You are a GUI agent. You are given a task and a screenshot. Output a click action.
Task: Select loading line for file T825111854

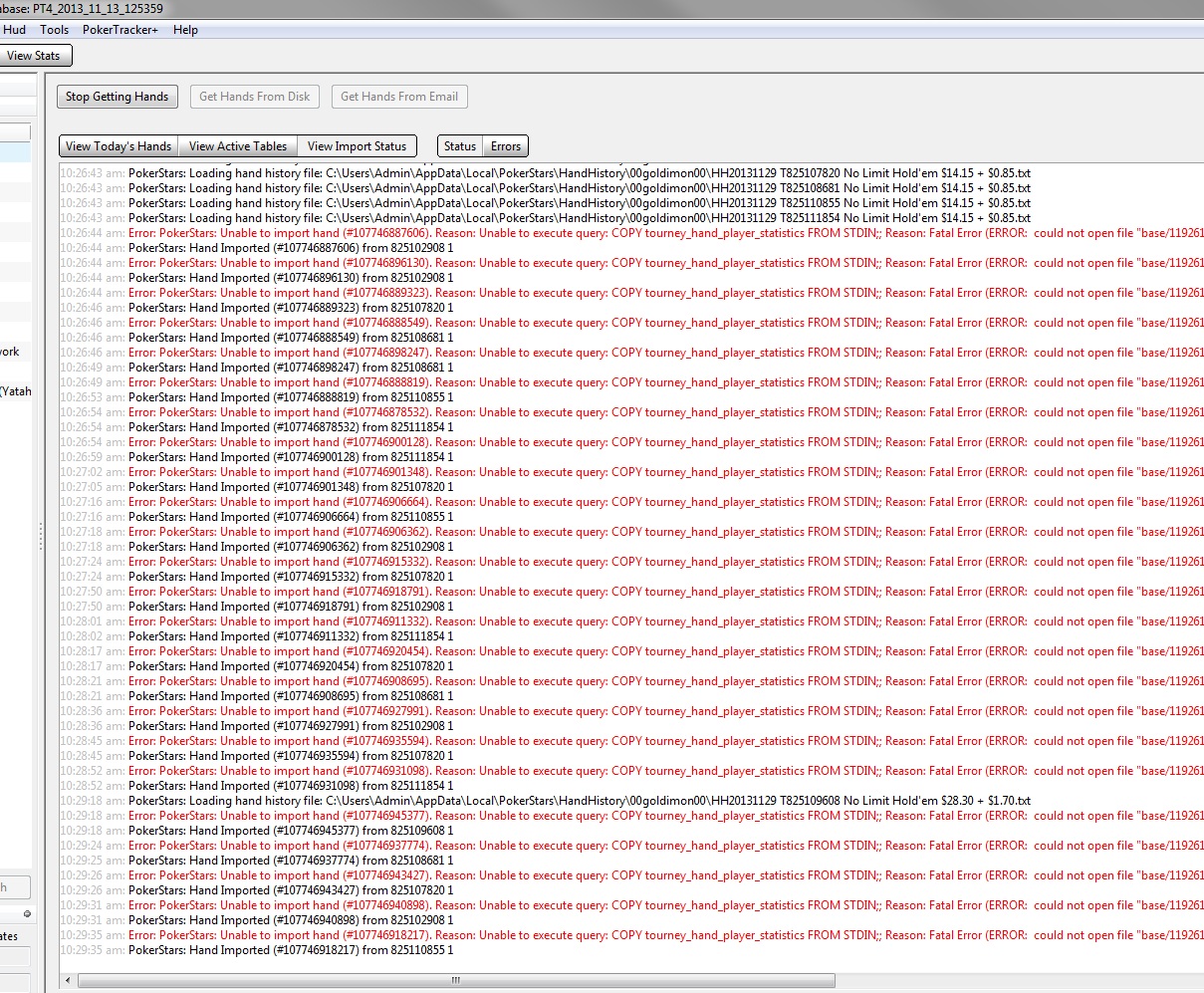(545, 218)
